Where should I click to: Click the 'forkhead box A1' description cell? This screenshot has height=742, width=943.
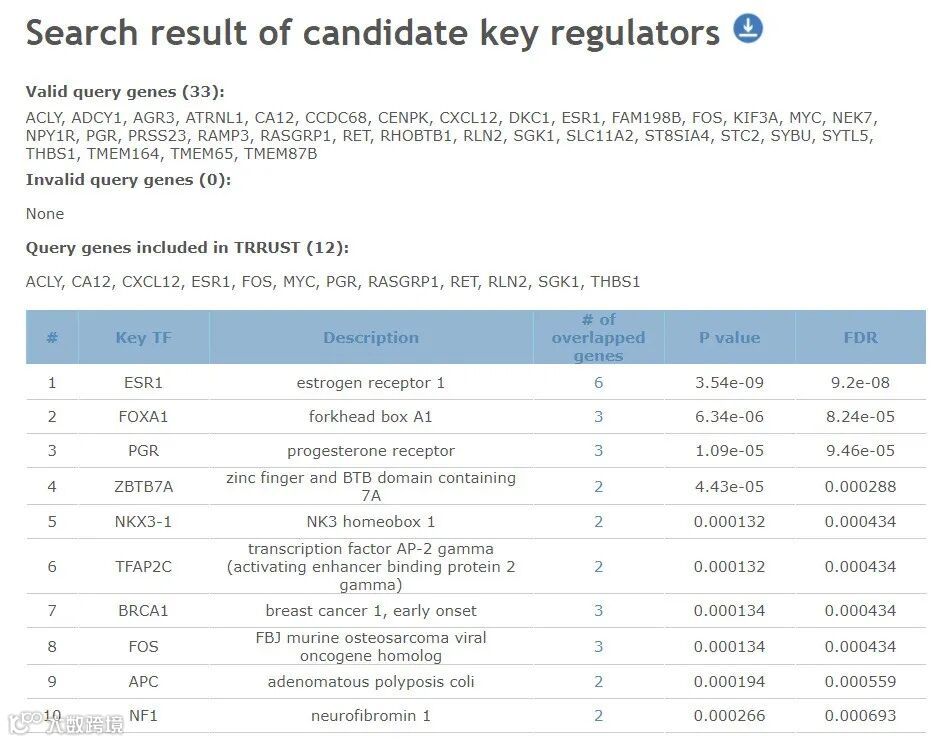coord(371,417)
